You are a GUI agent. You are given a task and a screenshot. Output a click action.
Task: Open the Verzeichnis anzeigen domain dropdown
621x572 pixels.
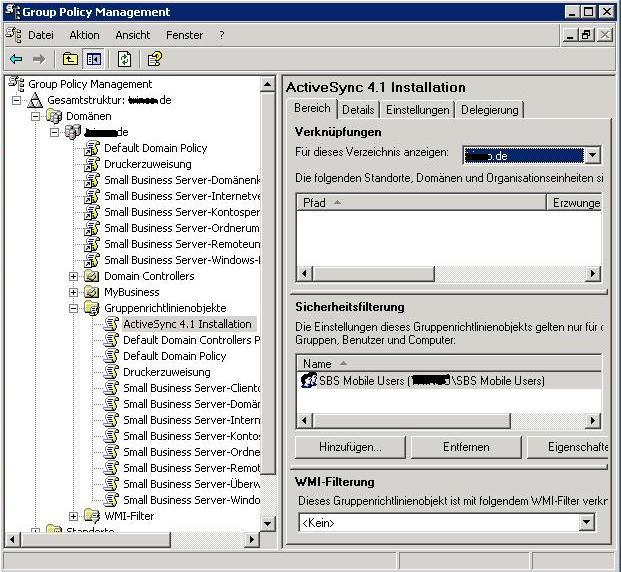(x=592, y=155)
